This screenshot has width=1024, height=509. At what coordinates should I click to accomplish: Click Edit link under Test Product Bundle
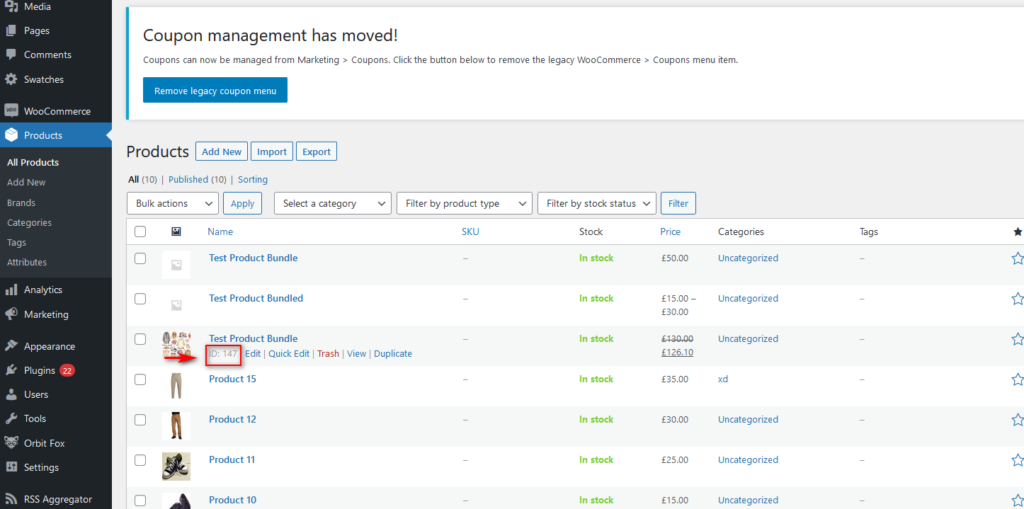(x=253, y=353)
